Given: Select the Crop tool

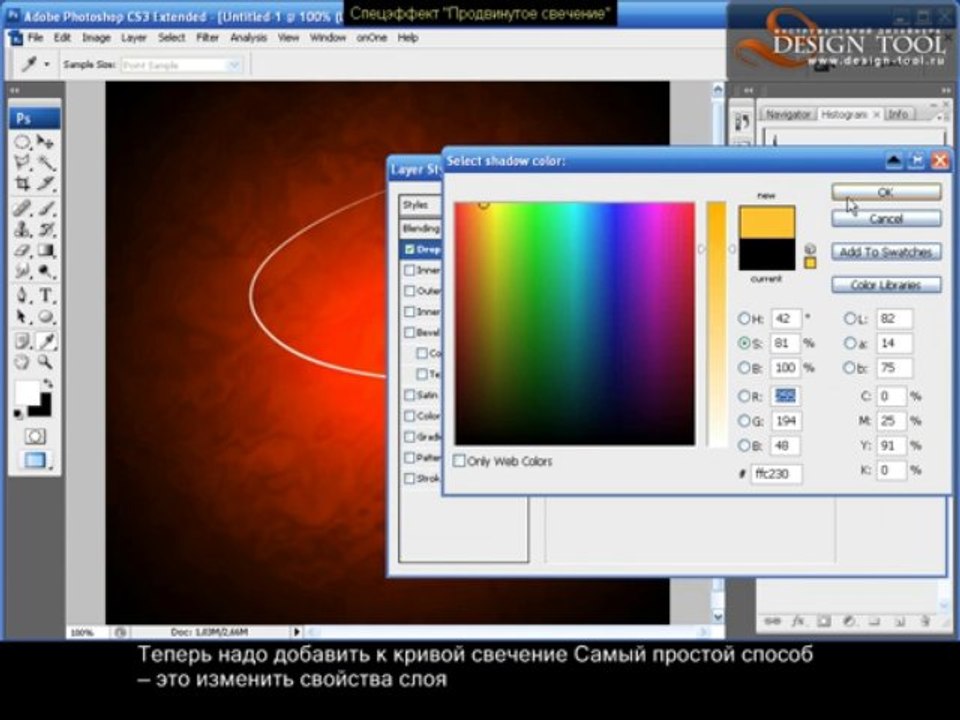Looking at the screenshot, I should coord(23,184).
